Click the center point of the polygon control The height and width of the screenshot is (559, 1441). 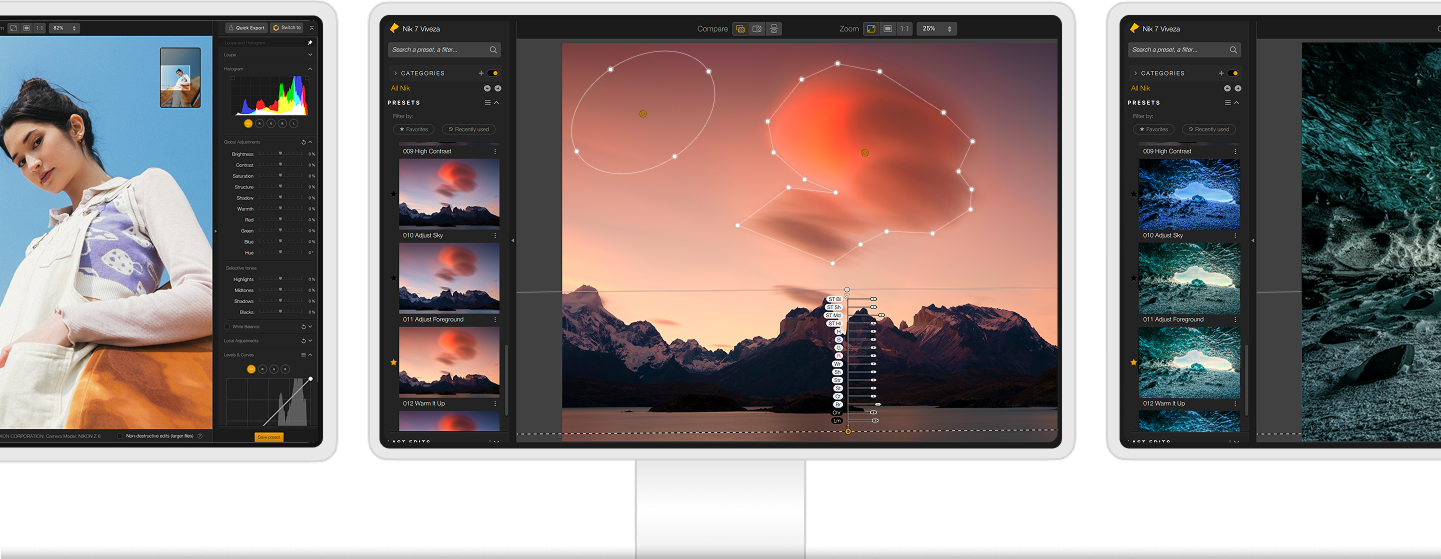tap(865, 153)
